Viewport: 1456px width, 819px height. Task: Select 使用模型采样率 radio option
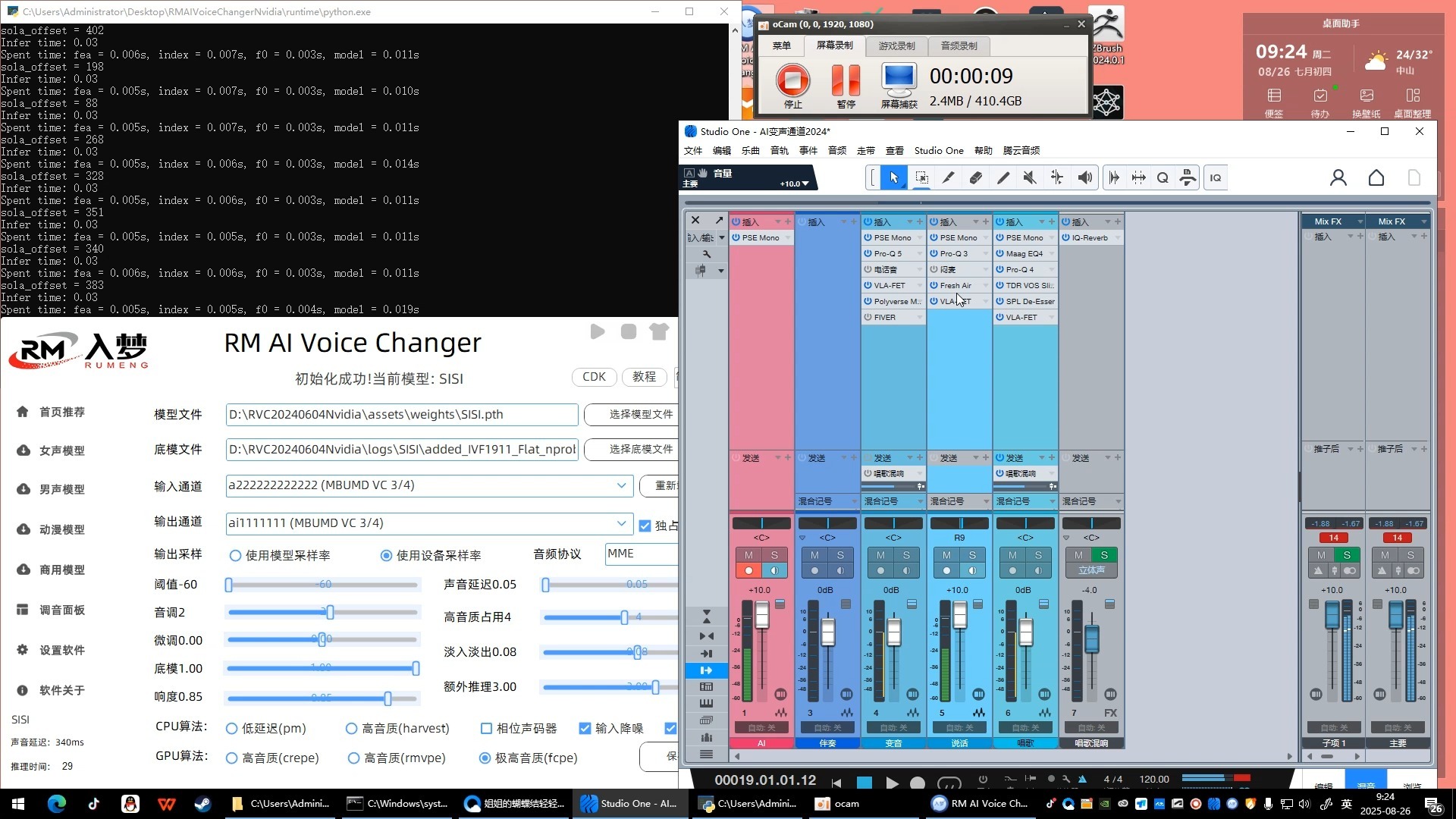pos(235,556)
